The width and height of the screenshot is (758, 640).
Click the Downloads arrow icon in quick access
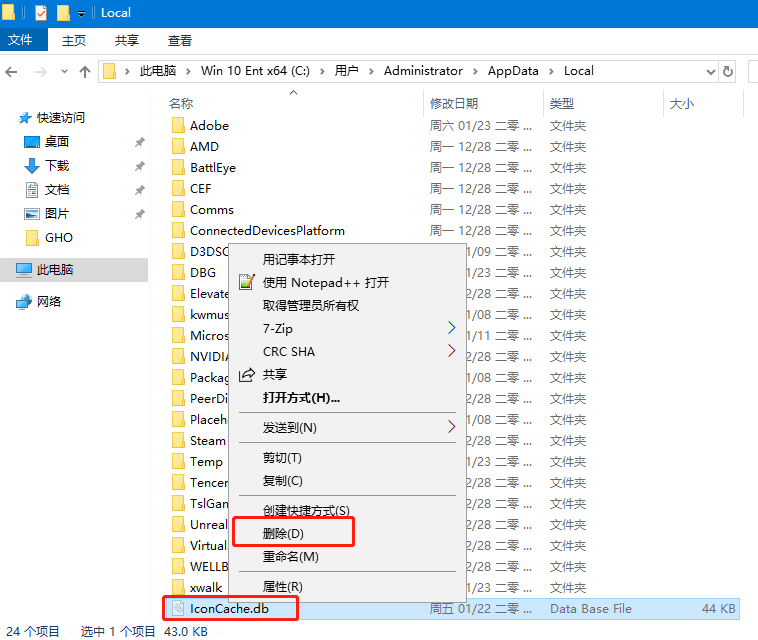31,166
